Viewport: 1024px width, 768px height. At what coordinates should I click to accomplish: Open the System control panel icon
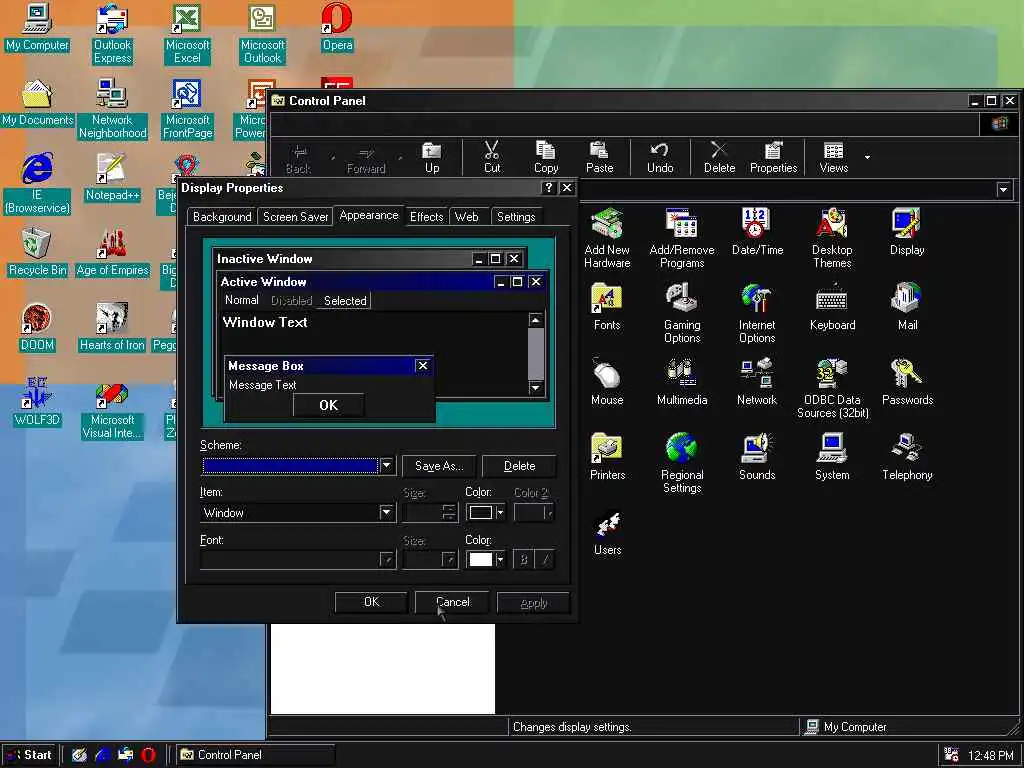[x=832, y=456]
